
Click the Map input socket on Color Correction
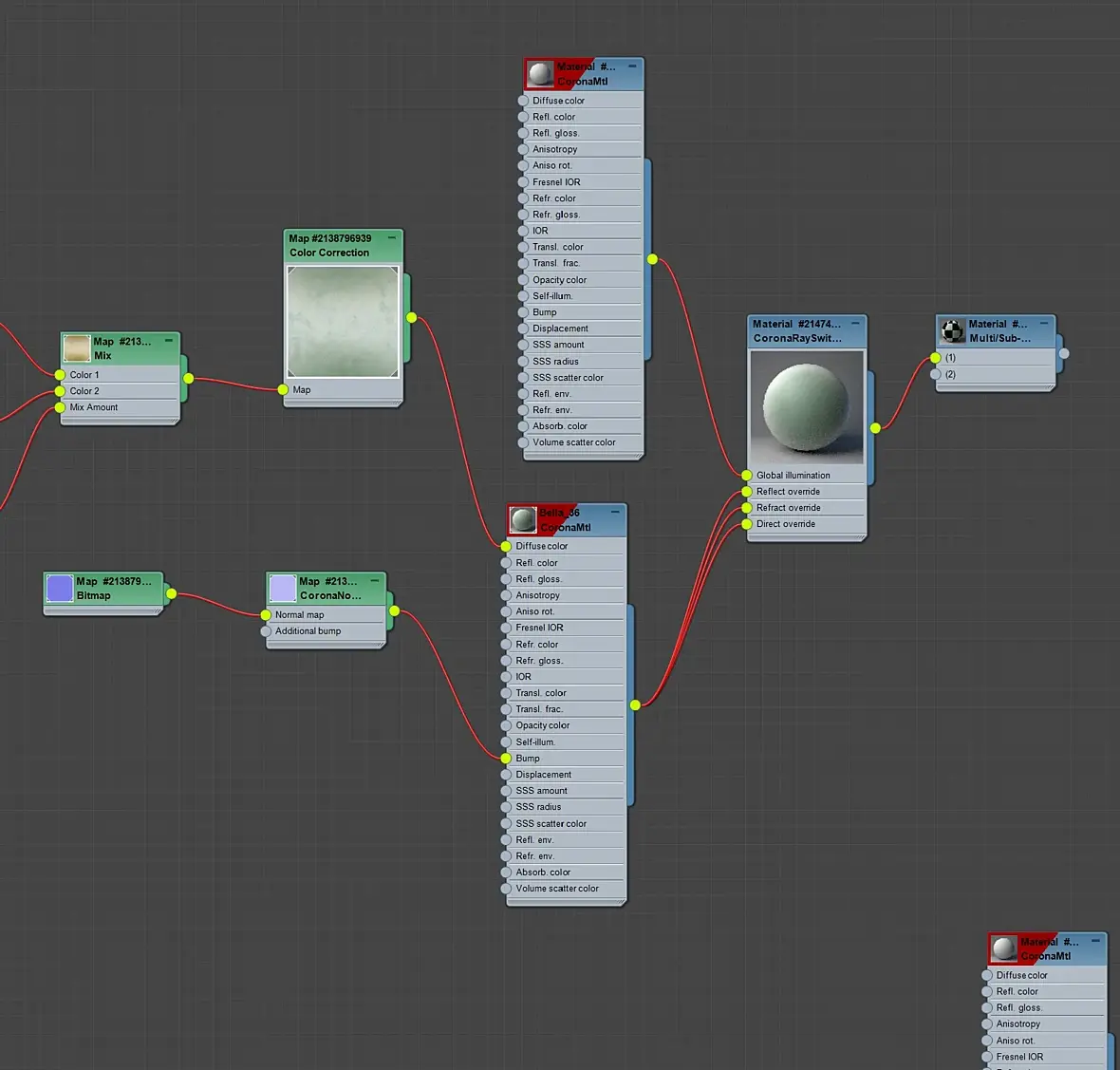(283, 390)
